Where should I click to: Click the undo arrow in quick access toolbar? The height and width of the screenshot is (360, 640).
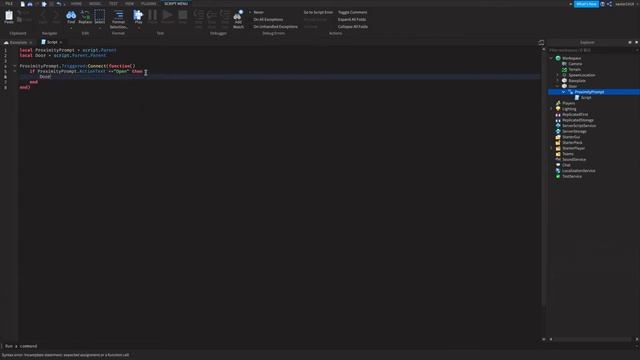pyautogui.click(x=58, y=4)
